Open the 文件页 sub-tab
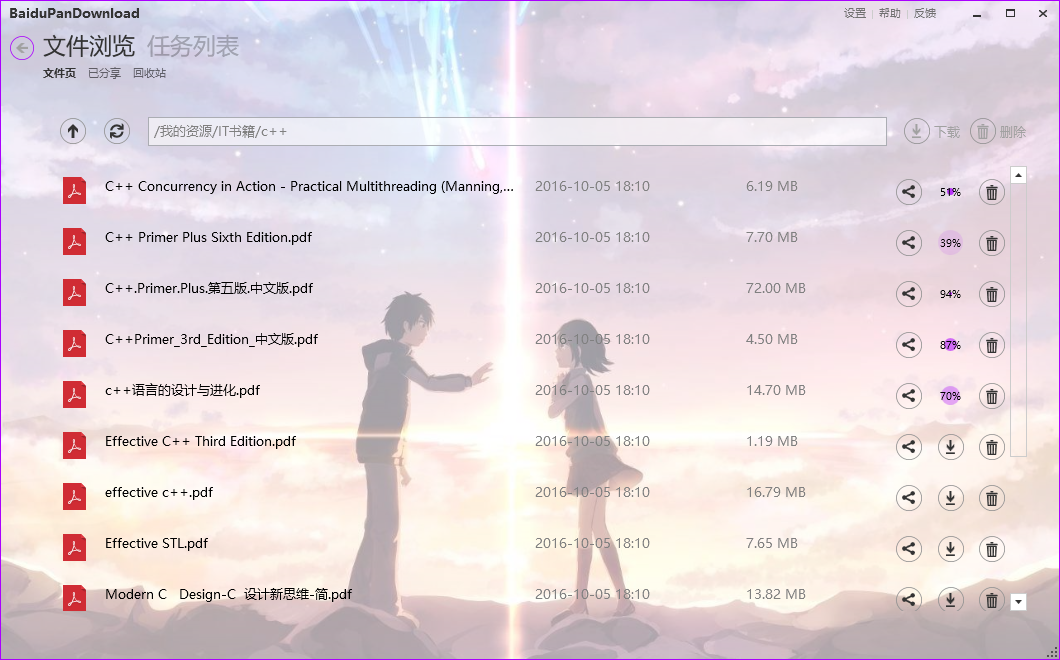 point(59,73)
